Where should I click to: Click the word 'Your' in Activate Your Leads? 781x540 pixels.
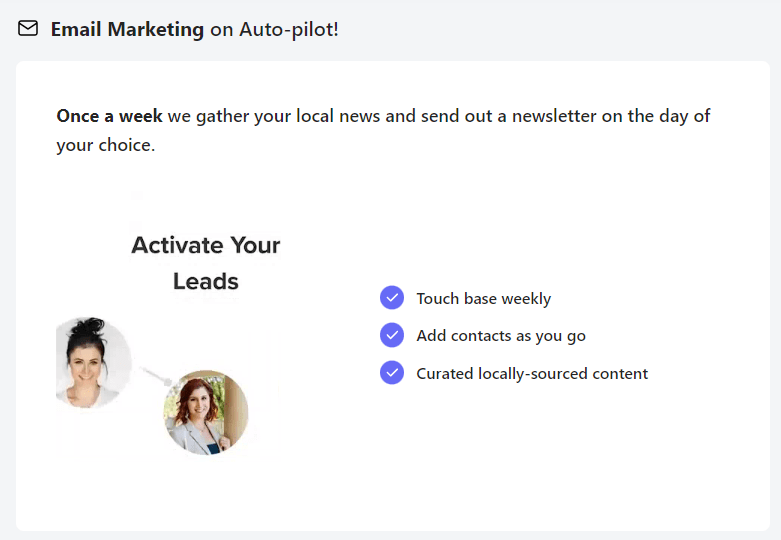(x=255, y=245)
